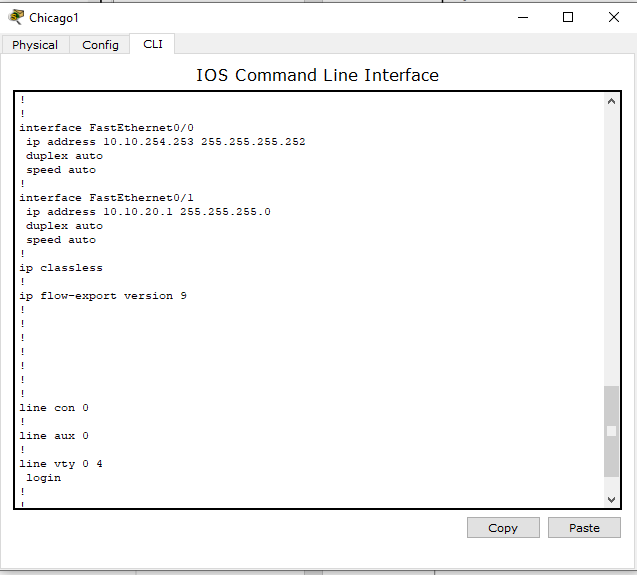Click the vertical scrollbar thumb
This screenshot has height=575, width=637.
[611, 431]
